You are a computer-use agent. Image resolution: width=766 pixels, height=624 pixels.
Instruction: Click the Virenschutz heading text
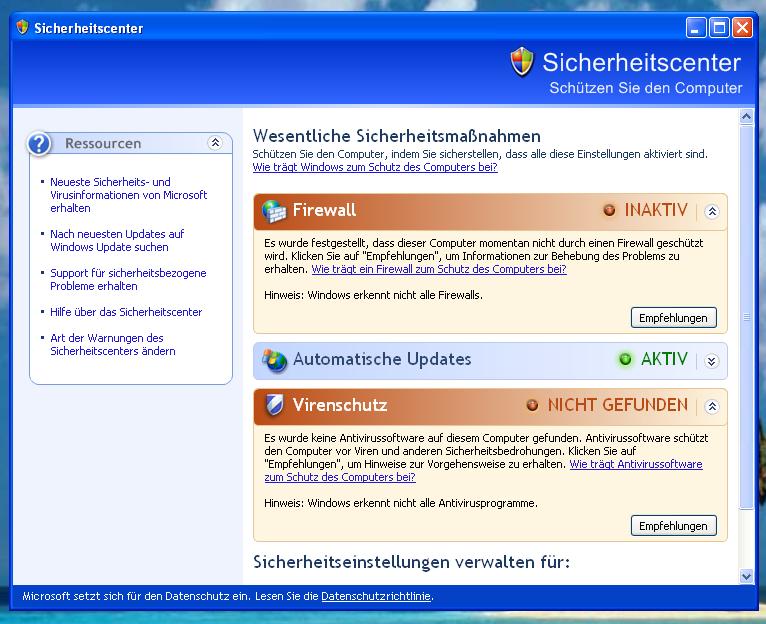tap(340, 405)
